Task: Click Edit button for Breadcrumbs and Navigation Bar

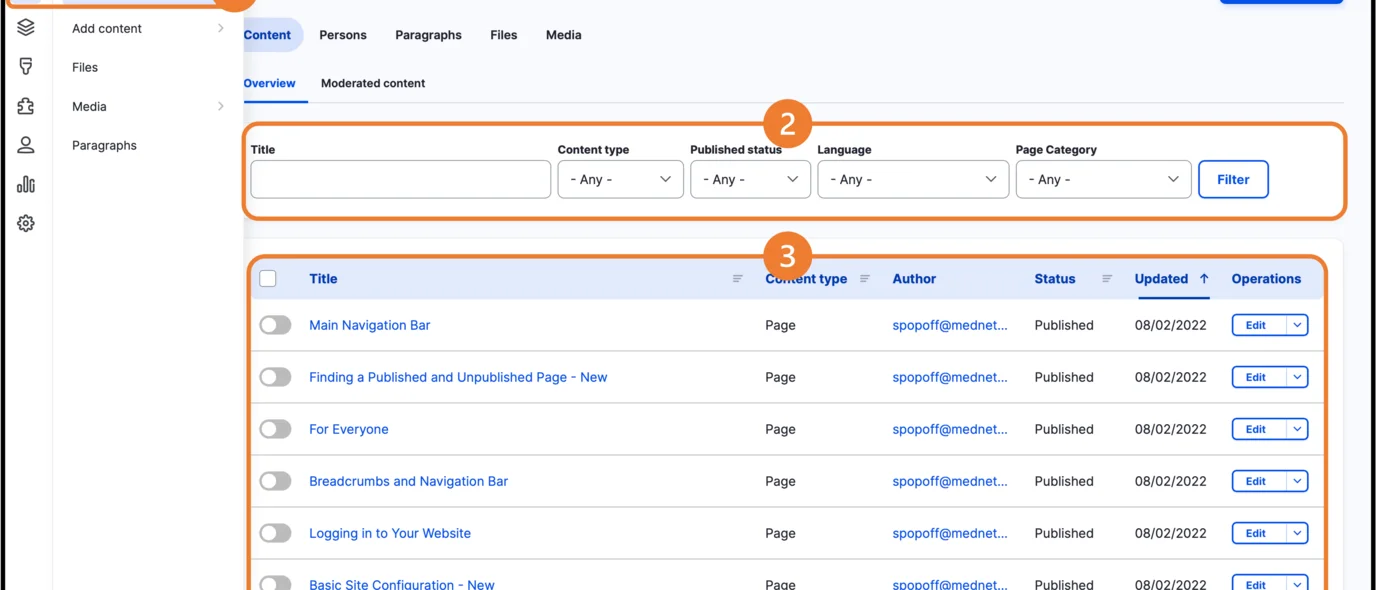Action: tap(1258, 481)
